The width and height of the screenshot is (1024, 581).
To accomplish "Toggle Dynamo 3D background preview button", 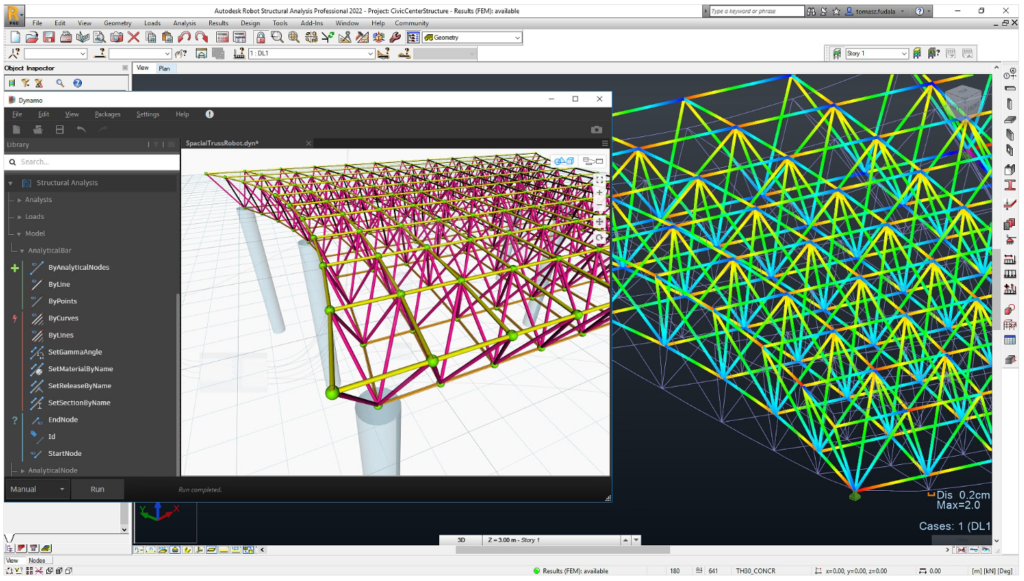I will click(x=564, y=161).
